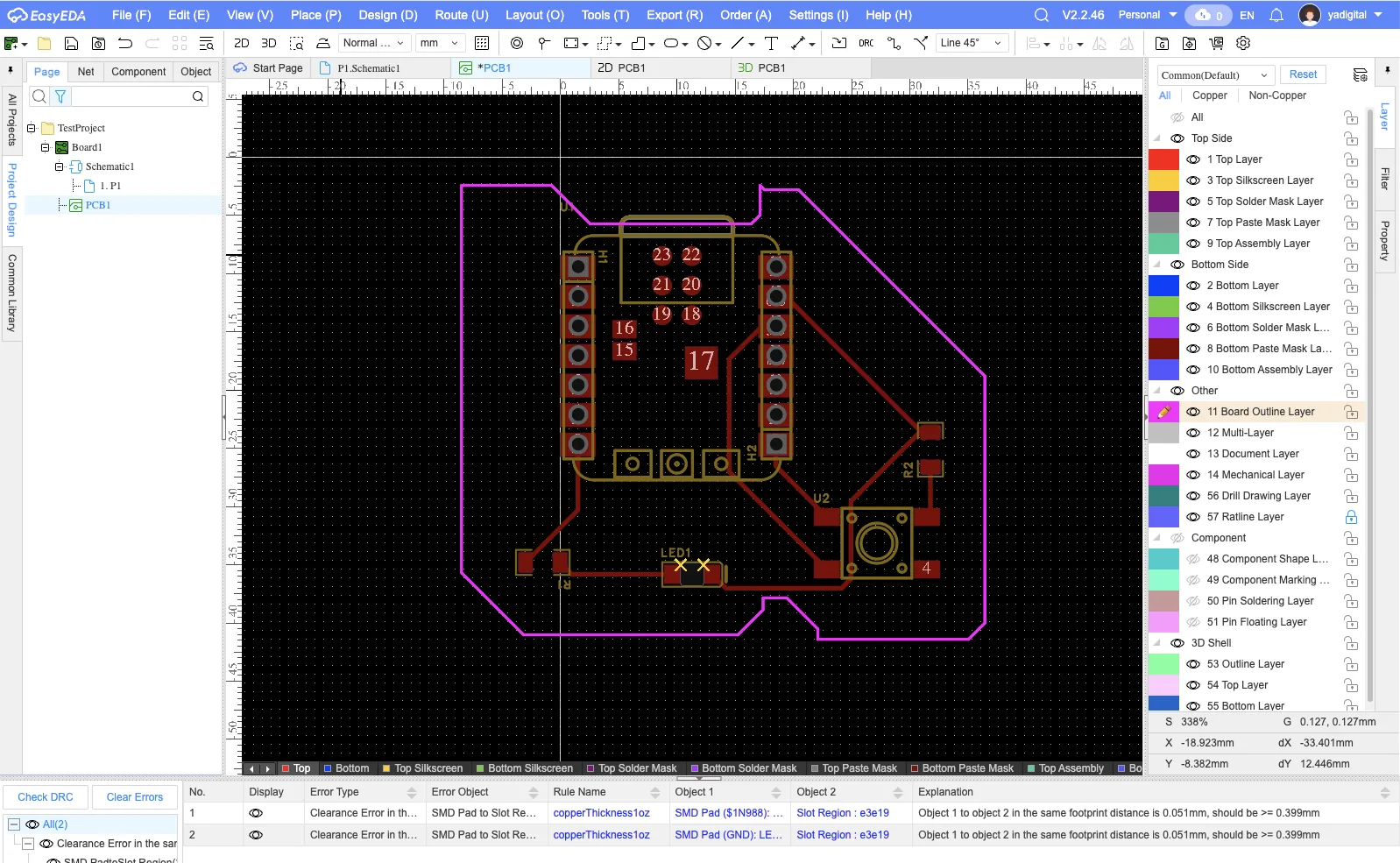Select the Text tool in the toolbar
1400x863 pixels.
[771, 43]
